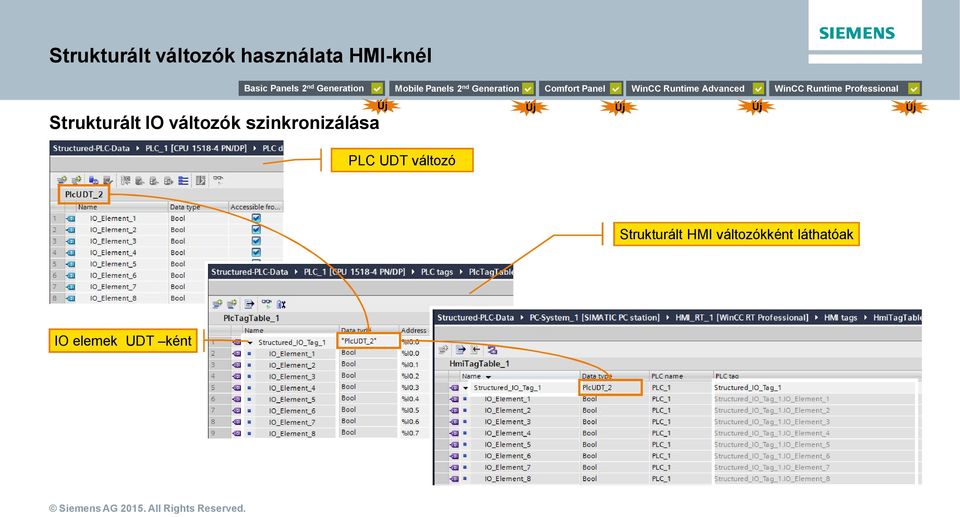Toggle the Accessible checkbox for IO_Element_2
Image resolution: width=960 pixels, height=517 pixels.
[256, 230]
